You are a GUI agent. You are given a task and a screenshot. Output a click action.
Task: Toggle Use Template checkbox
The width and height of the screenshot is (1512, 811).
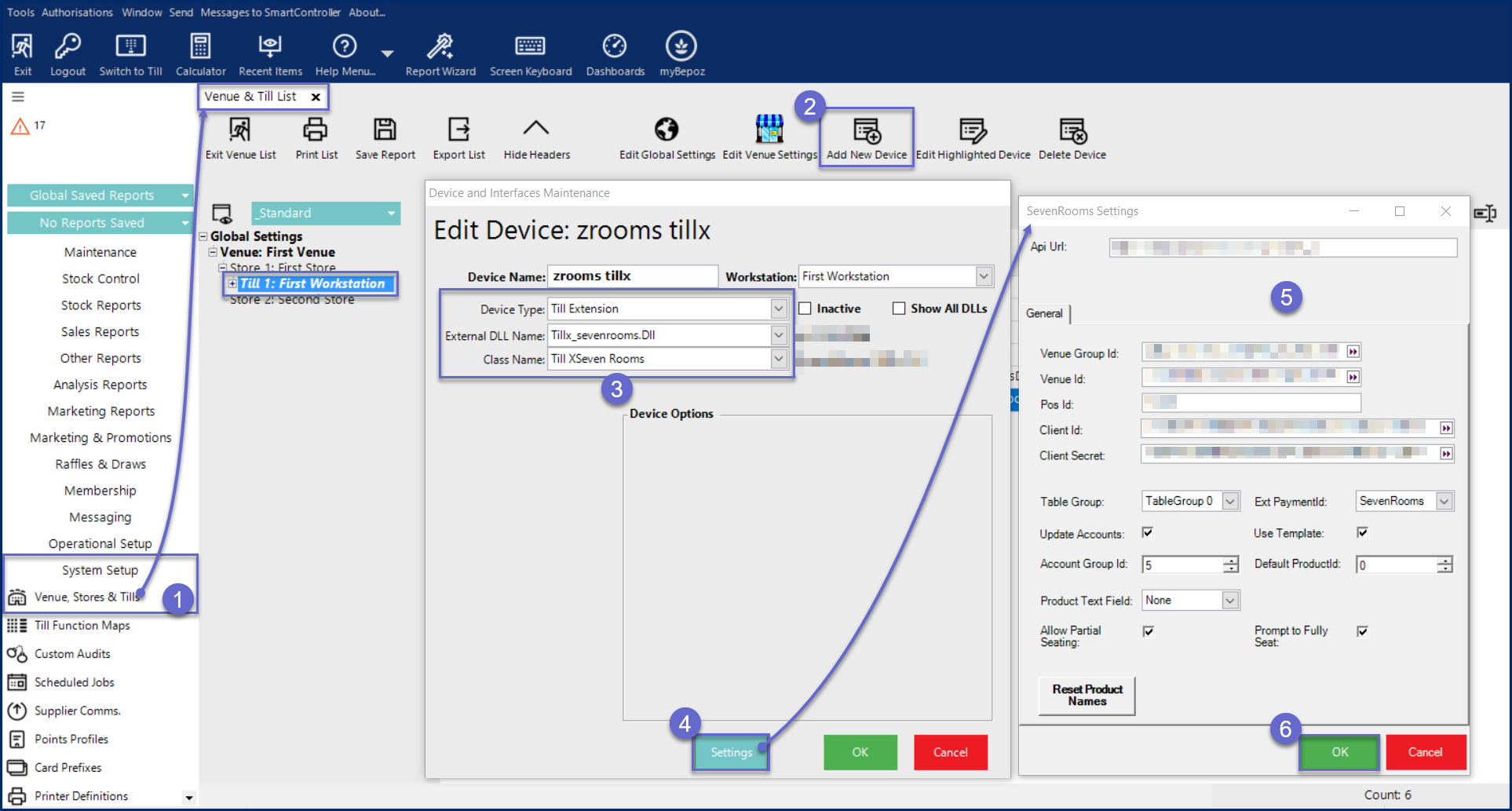(x=1363, y=532)
